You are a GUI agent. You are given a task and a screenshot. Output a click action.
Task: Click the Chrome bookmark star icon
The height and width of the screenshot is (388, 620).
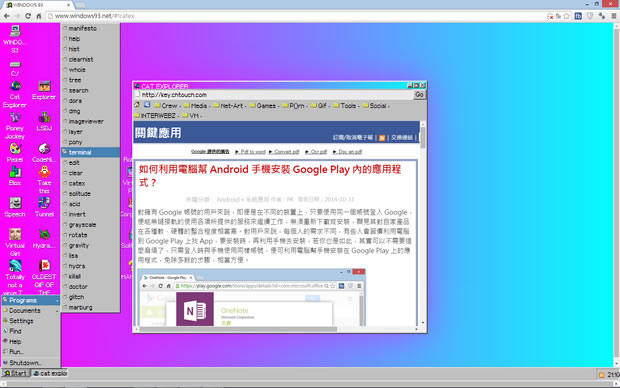point(567,16)
